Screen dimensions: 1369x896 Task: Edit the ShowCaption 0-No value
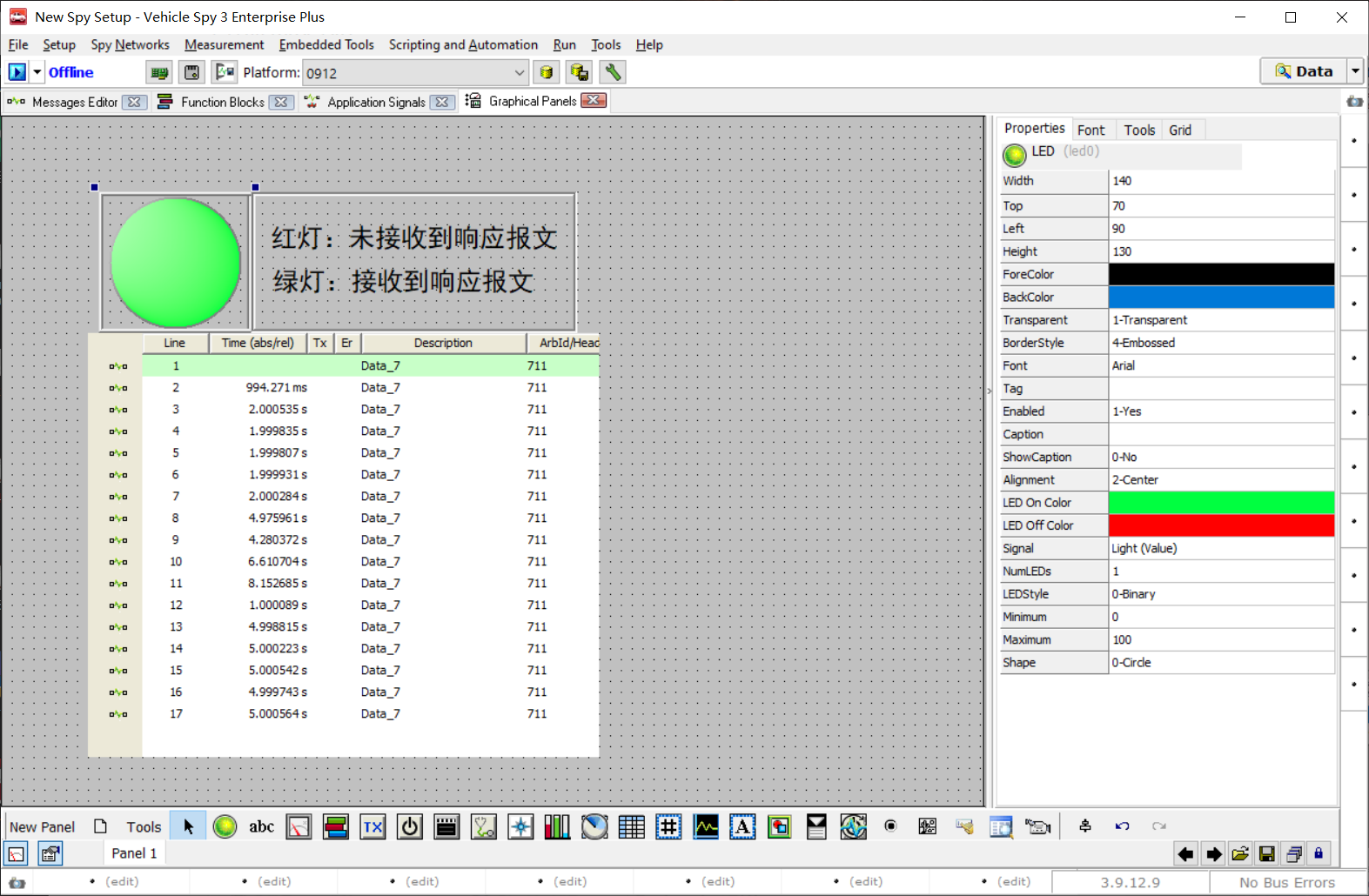click(x=1221, y=457)
